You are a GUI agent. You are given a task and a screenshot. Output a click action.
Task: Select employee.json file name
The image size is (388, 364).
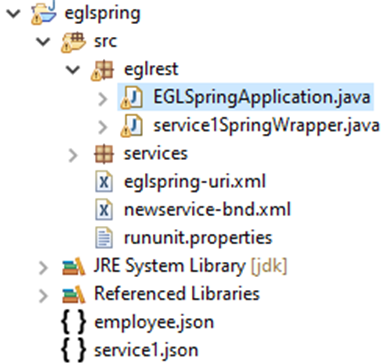click(154, 323)
